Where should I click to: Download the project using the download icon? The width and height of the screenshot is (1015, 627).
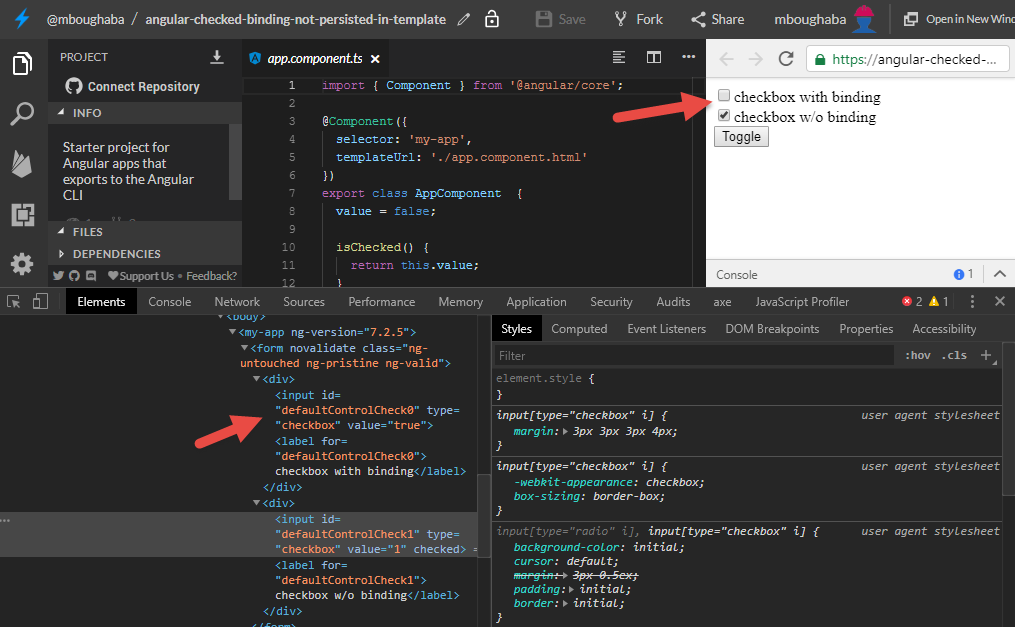point(217,57)
